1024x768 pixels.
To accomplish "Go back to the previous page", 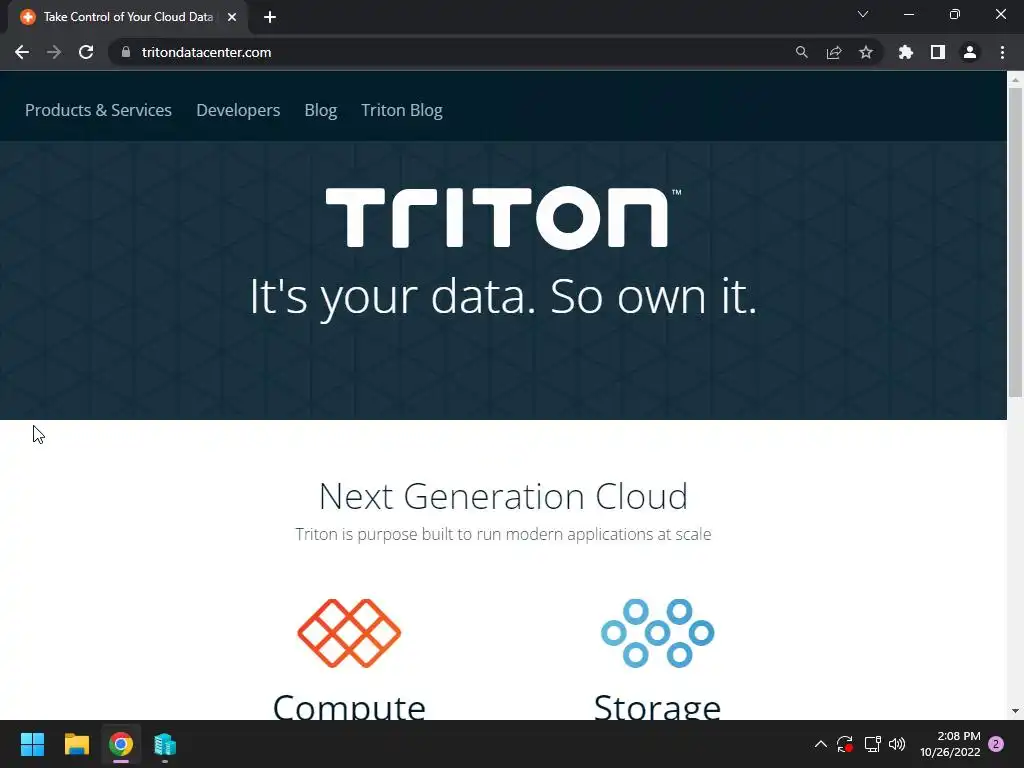I will (x=22, y=52).
